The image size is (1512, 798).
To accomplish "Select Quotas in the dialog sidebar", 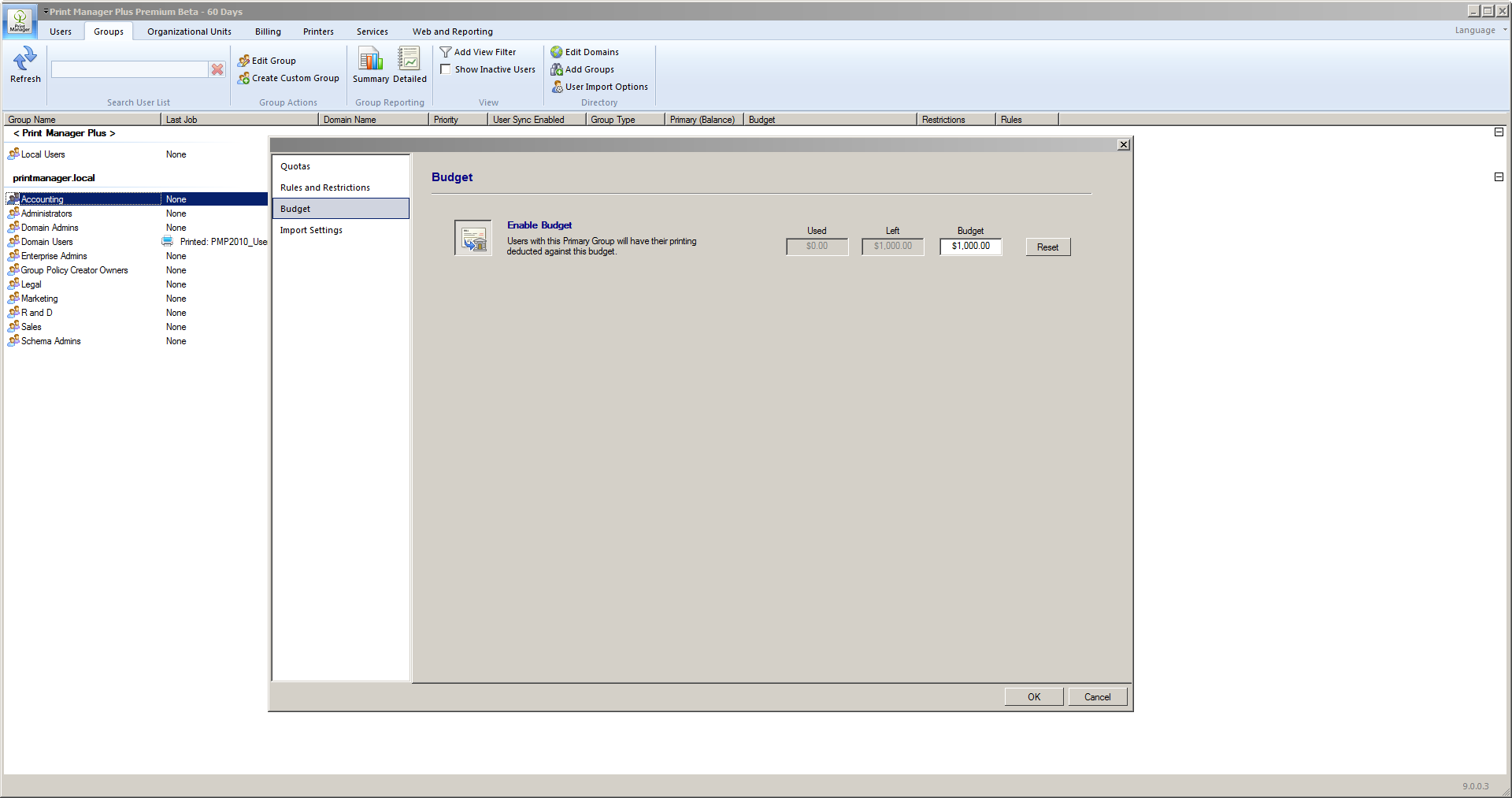I will pos(340,166).
